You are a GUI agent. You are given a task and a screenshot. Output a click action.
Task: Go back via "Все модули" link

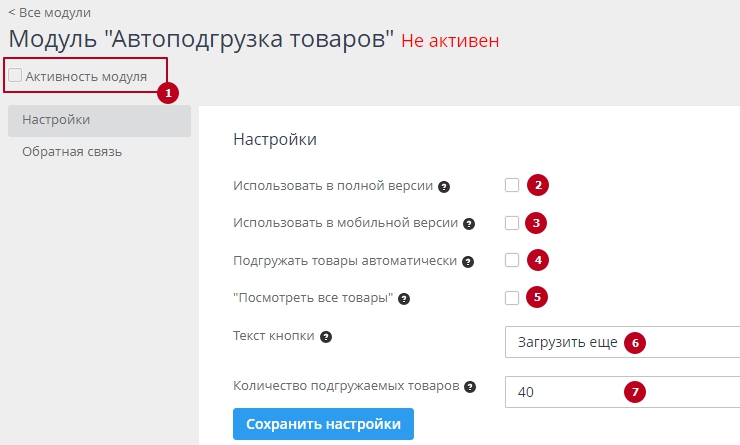[x=49, y=13]
